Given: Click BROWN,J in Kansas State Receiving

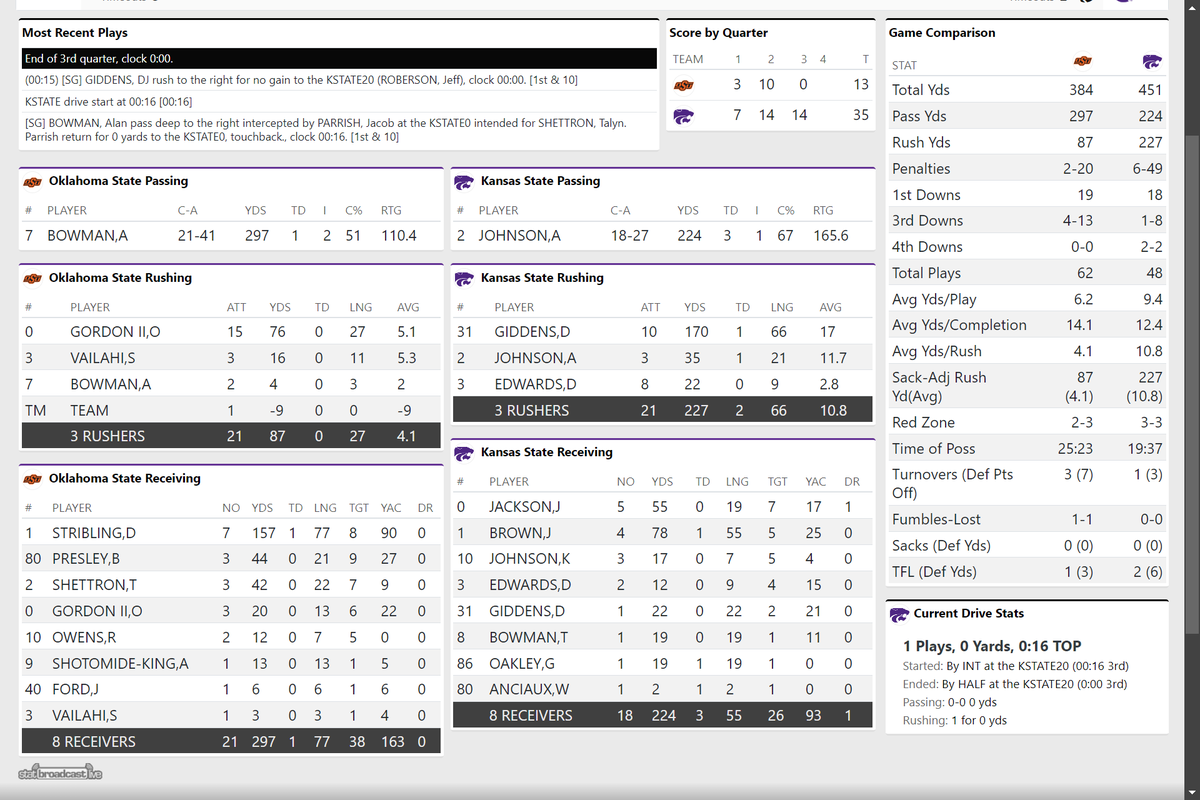Looking at the screenshot, I should [x=520, y=533].
